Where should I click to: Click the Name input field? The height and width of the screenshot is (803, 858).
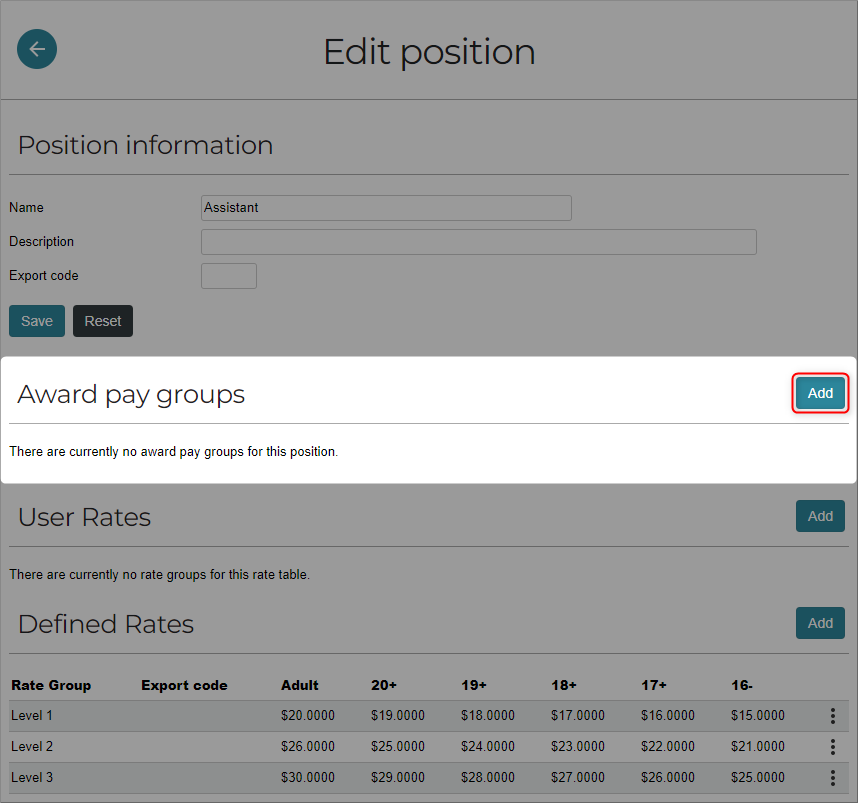(386, 208)
